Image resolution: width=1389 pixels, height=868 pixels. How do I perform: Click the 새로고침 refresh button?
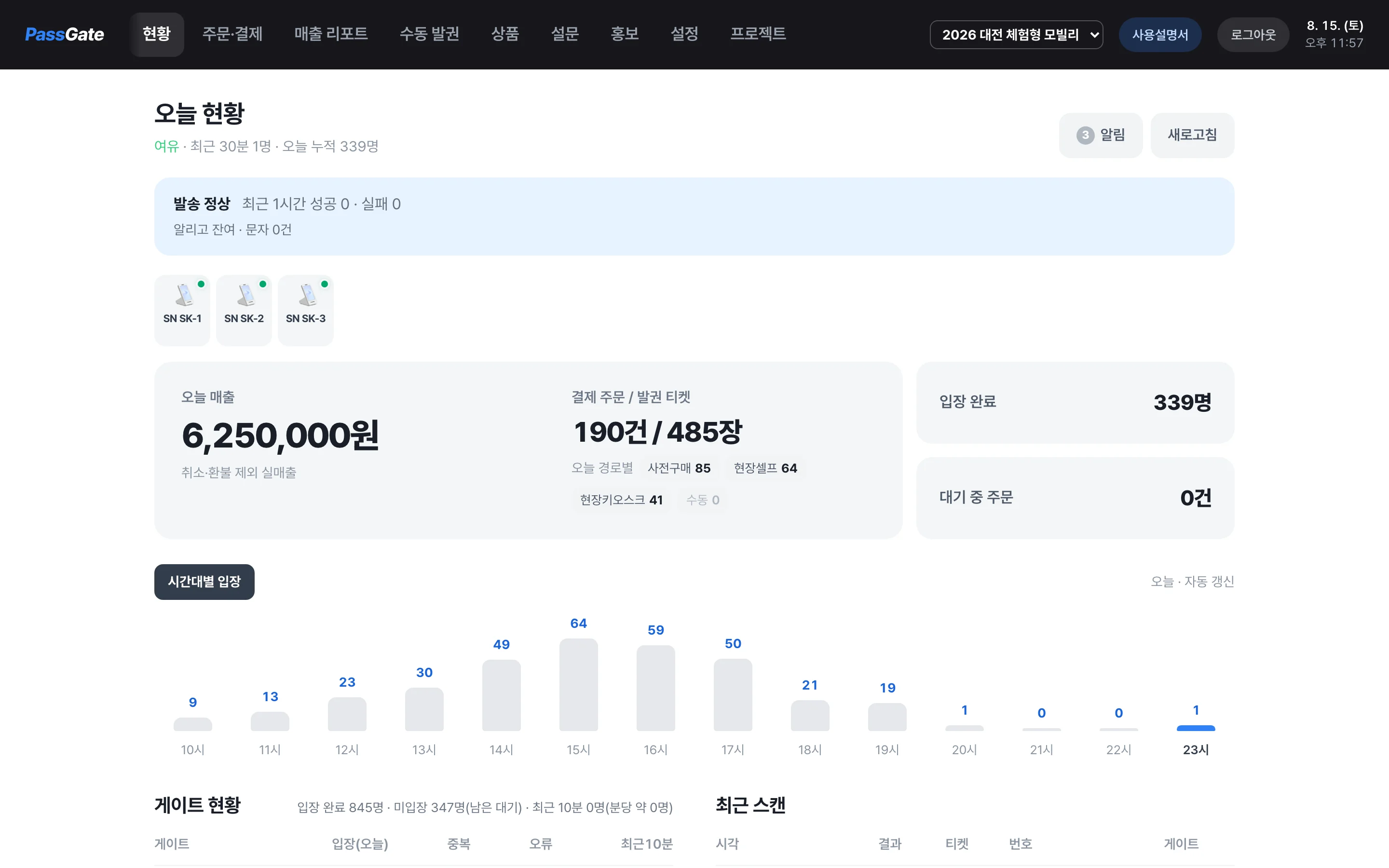(1192, 135)
